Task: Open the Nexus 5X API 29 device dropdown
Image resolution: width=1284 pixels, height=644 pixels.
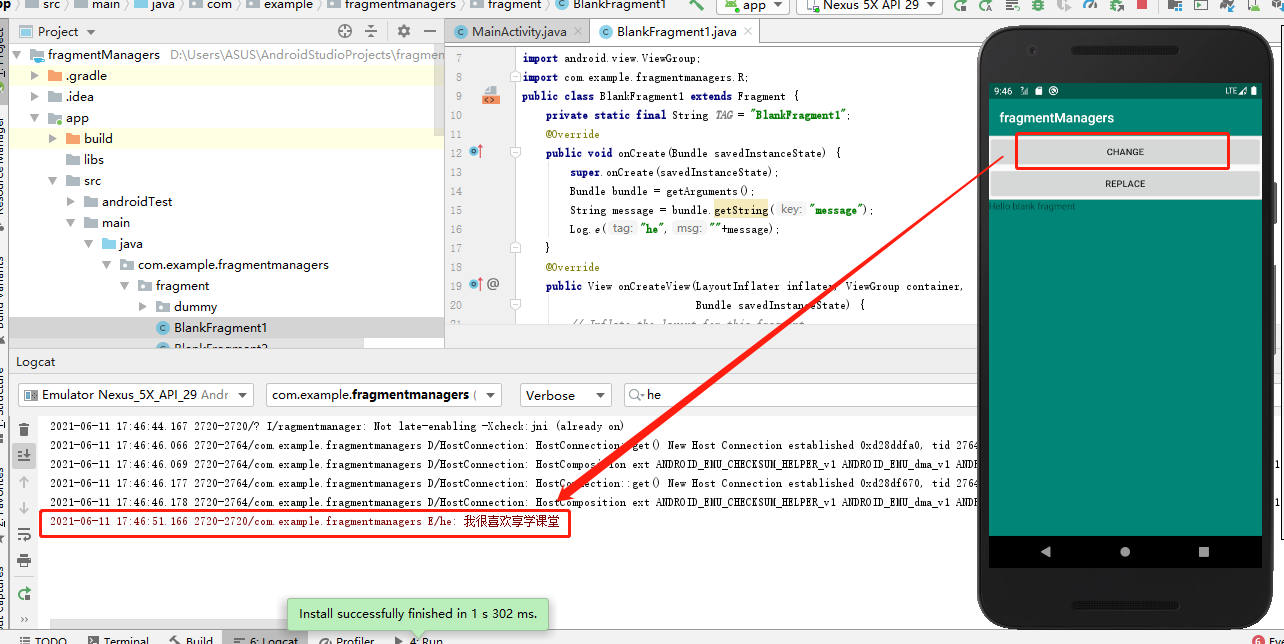Action: tap(870, 5)
